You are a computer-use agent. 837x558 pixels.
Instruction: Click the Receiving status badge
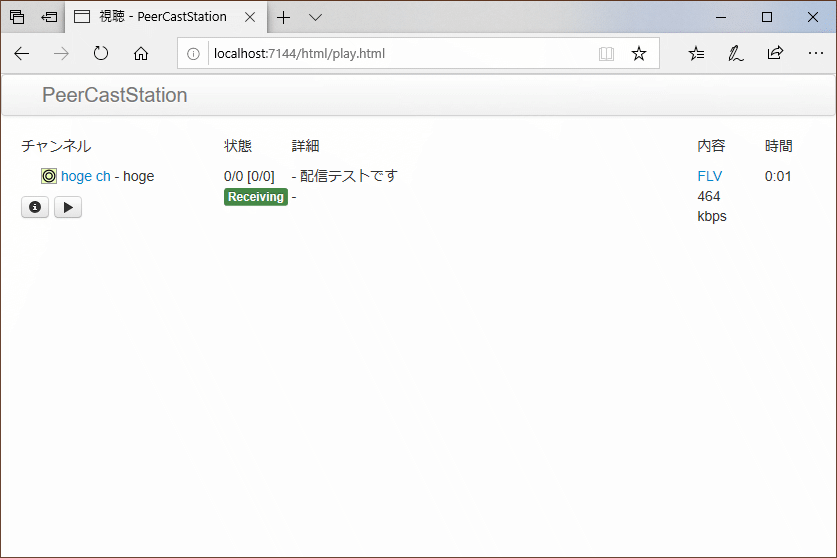point(256,197)
